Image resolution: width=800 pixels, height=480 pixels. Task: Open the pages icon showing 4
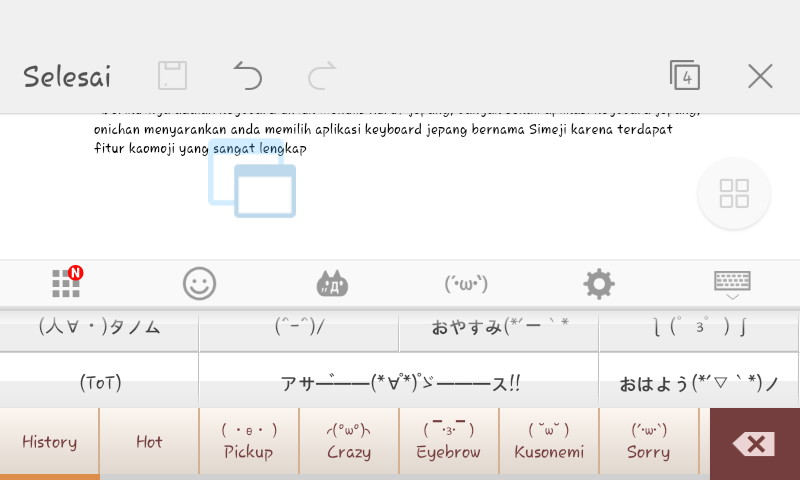685,75
